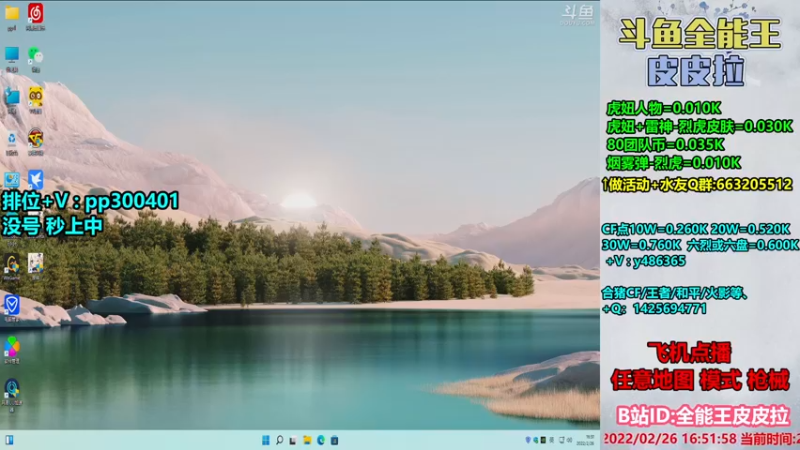Click the line "烟雾弹-烈虎=0.010K"
The image size is (800, 450).
[x=673, y=163]
